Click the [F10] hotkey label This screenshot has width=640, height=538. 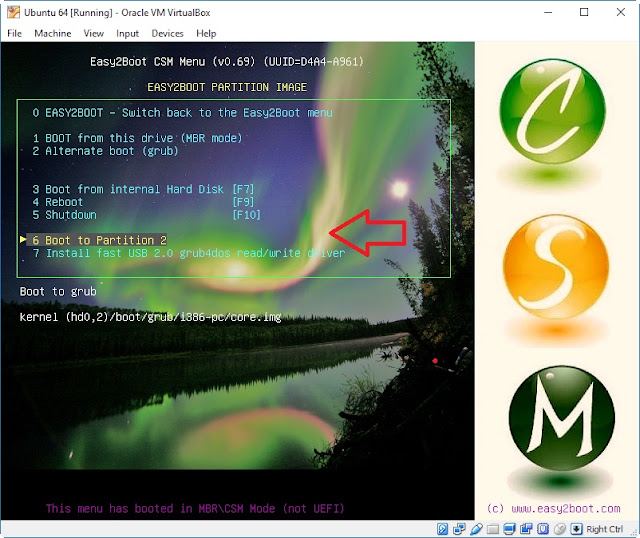(247, 215)
